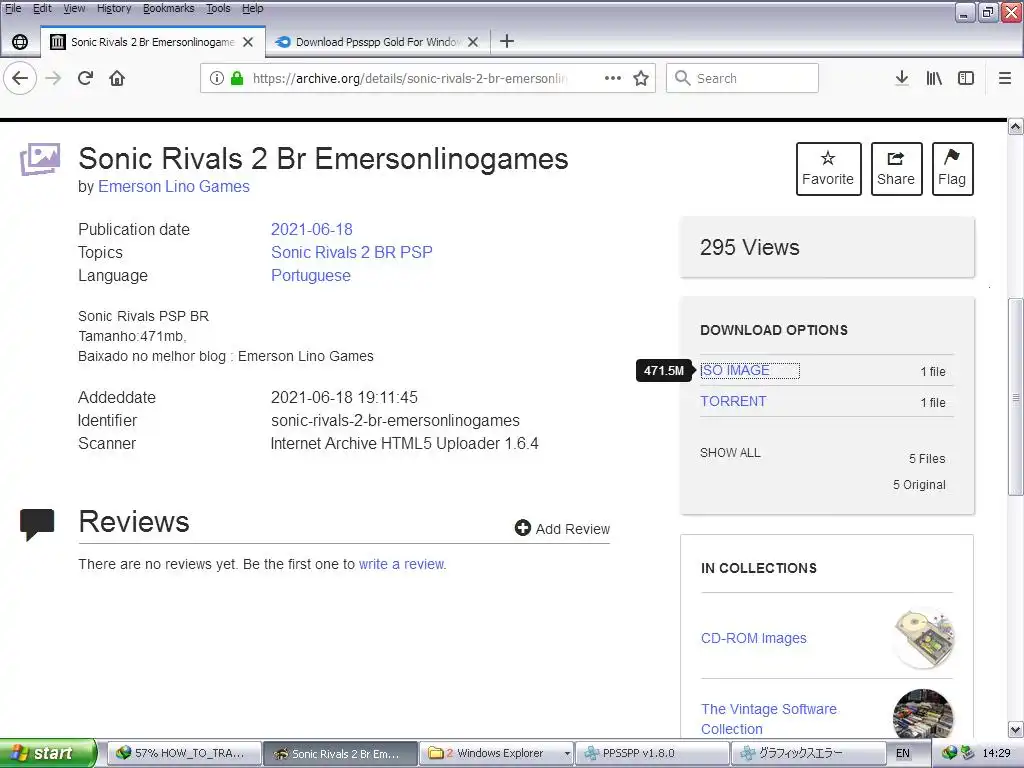Toggle the sidebar icon
Viewport: 1024px width, 768px height.
point(966,78)
